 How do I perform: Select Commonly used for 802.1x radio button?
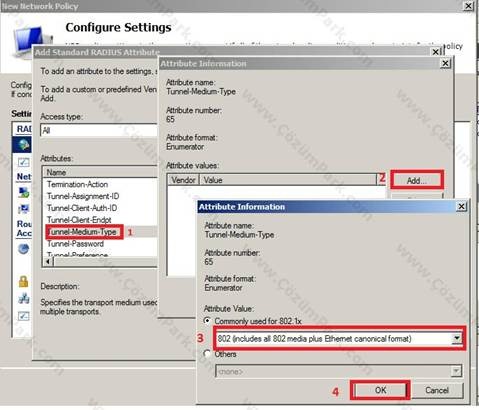pos(207,321)
